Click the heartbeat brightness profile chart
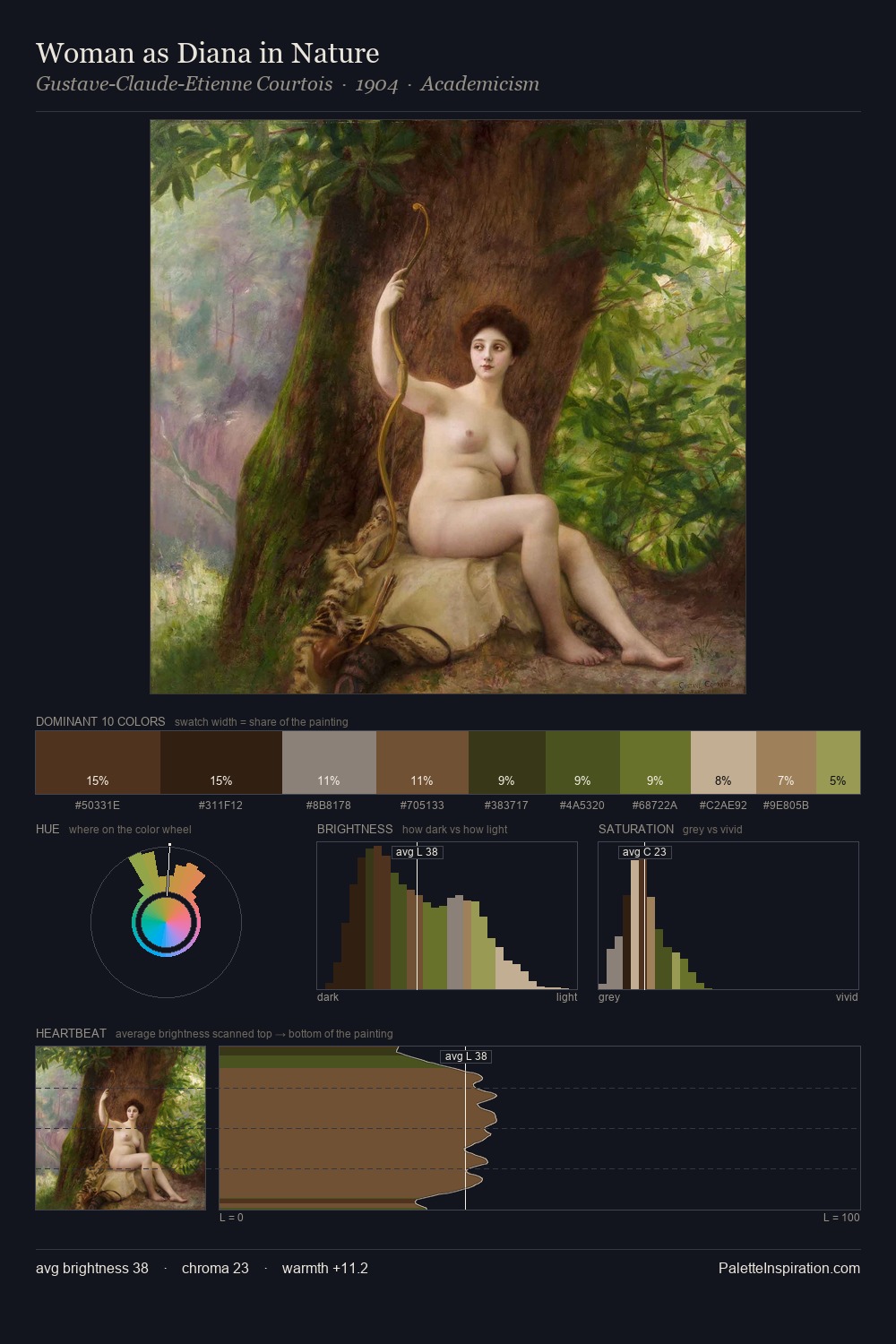Image resolution: width=896 pixels, height=1344 pixels. click(x=539, y=1128)
